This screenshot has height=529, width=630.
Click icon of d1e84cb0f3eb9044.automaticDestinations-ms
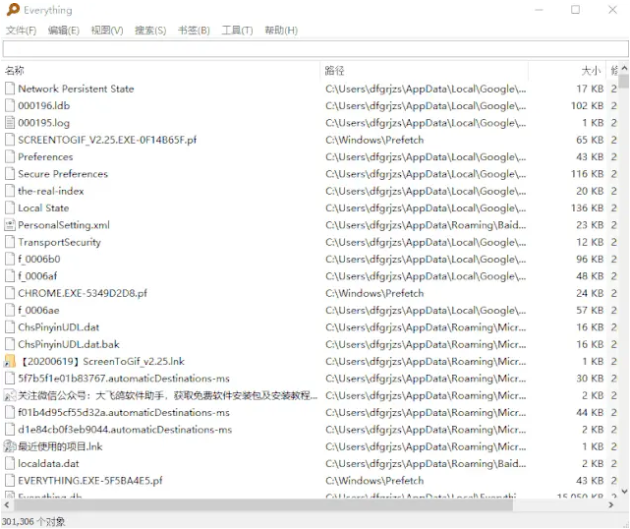click(x=10, y=429)
